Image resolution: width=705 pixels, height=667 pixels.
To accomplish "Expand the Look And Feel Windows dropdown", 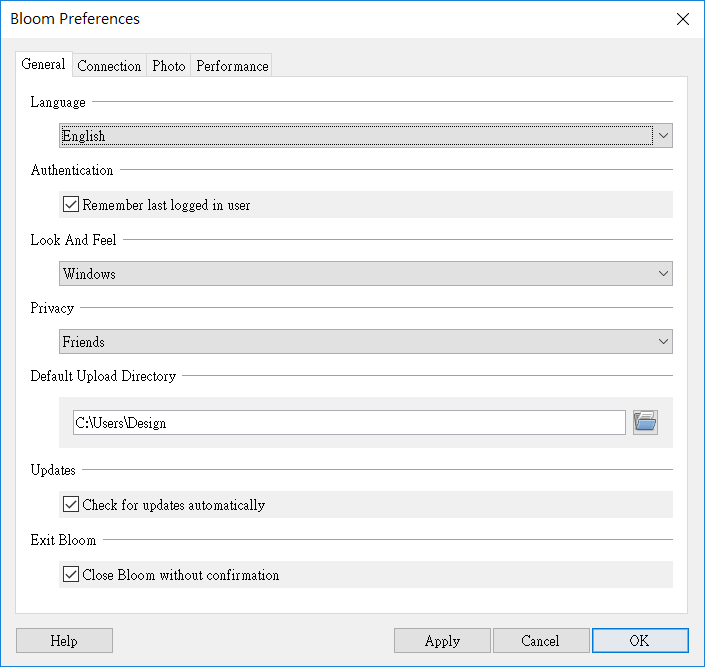I will point(355,274).
